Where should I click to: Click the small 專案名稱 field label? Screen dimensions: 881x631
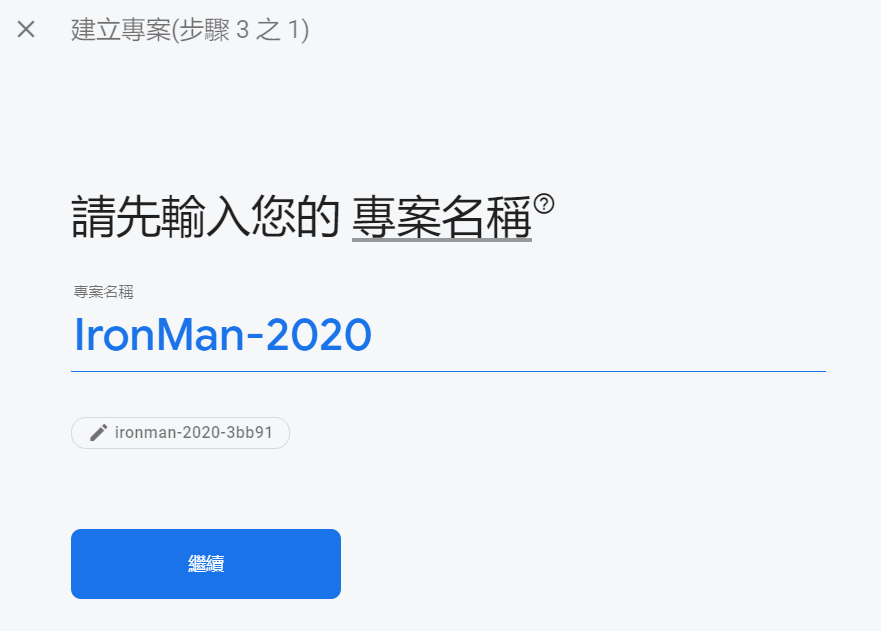tap(103, 292)
